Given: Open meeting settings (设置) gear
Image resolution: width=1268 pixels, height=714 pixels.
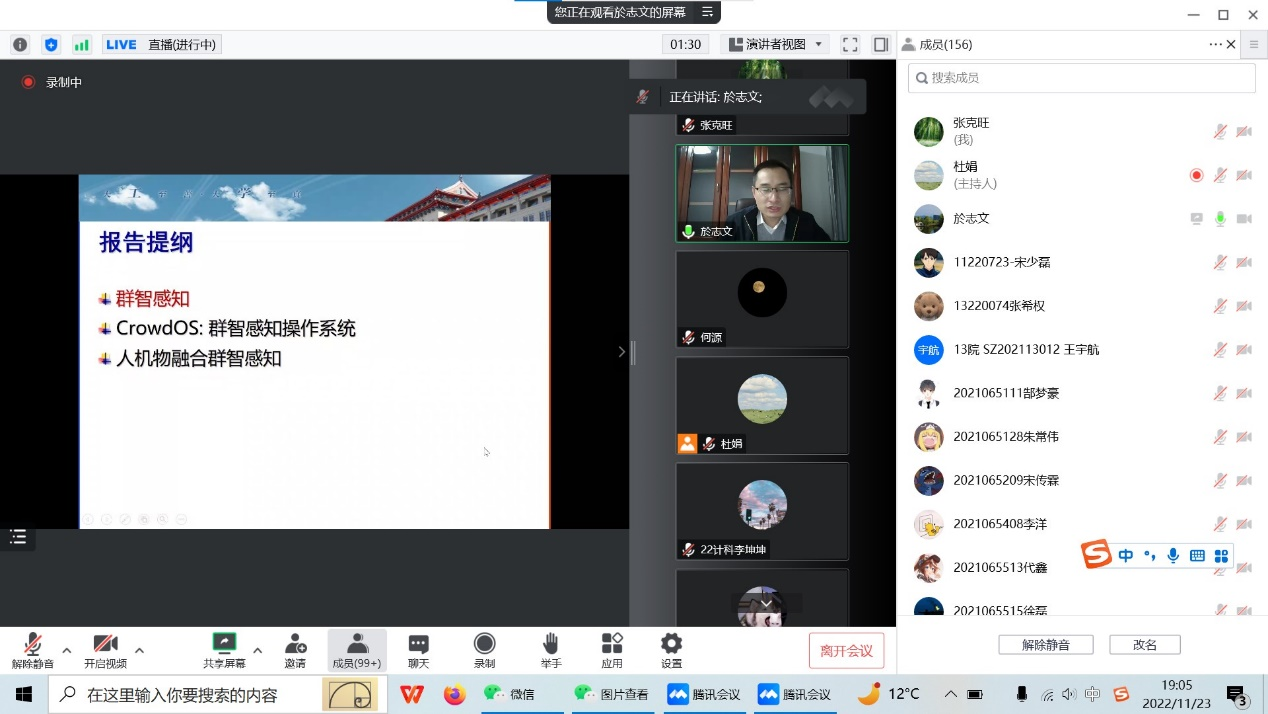Looking at the screenshot, I should pos(671,650).
